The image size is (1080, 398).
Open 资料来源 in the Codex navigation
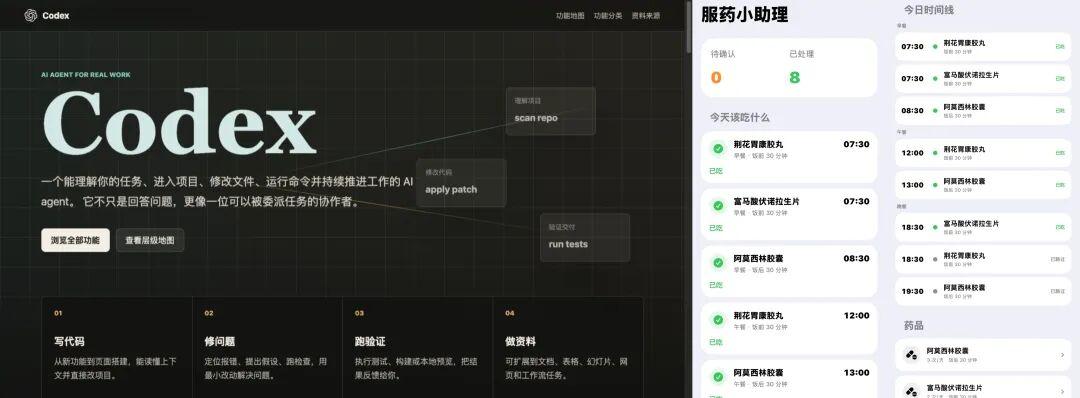[645, 15]
